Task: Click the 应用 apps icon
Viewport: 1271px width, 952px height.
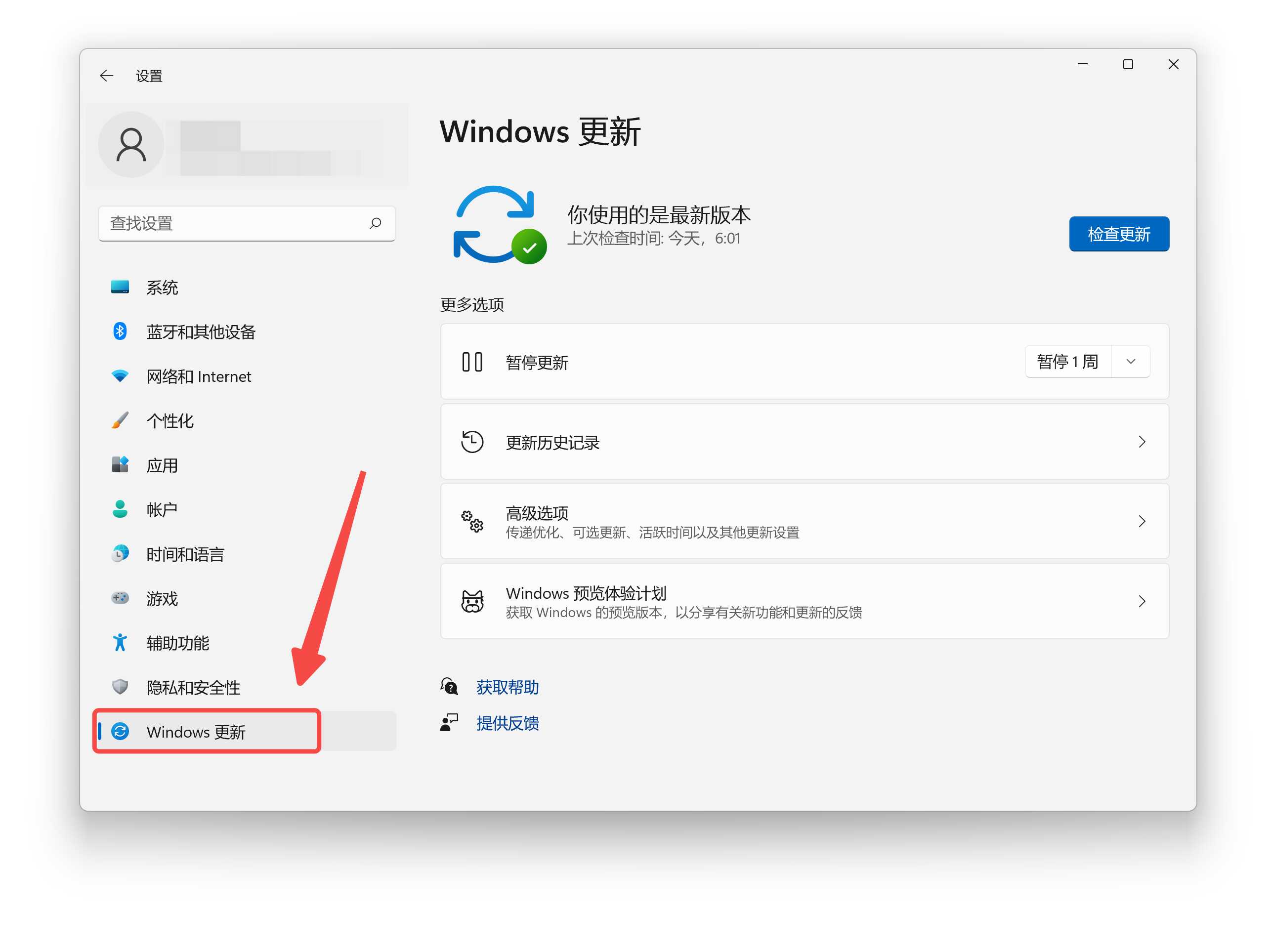Action: click(120, 464)
